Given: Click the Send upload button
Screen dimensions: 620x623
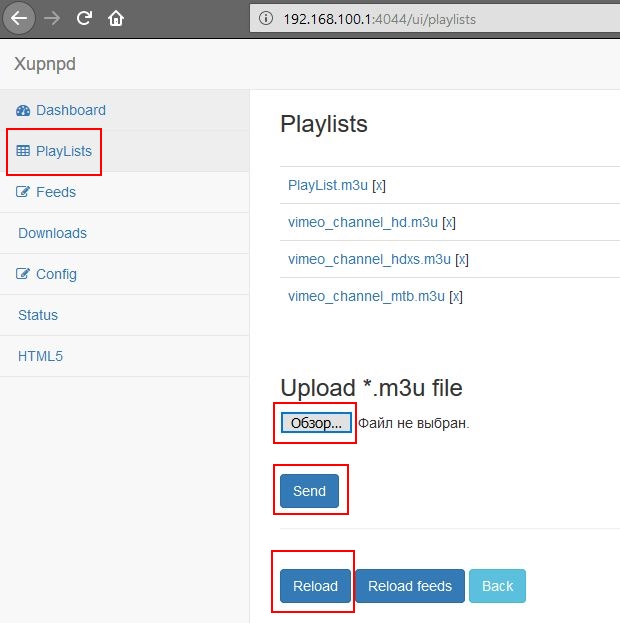Looking at the screenshot, I should click(x=310, y=491).
